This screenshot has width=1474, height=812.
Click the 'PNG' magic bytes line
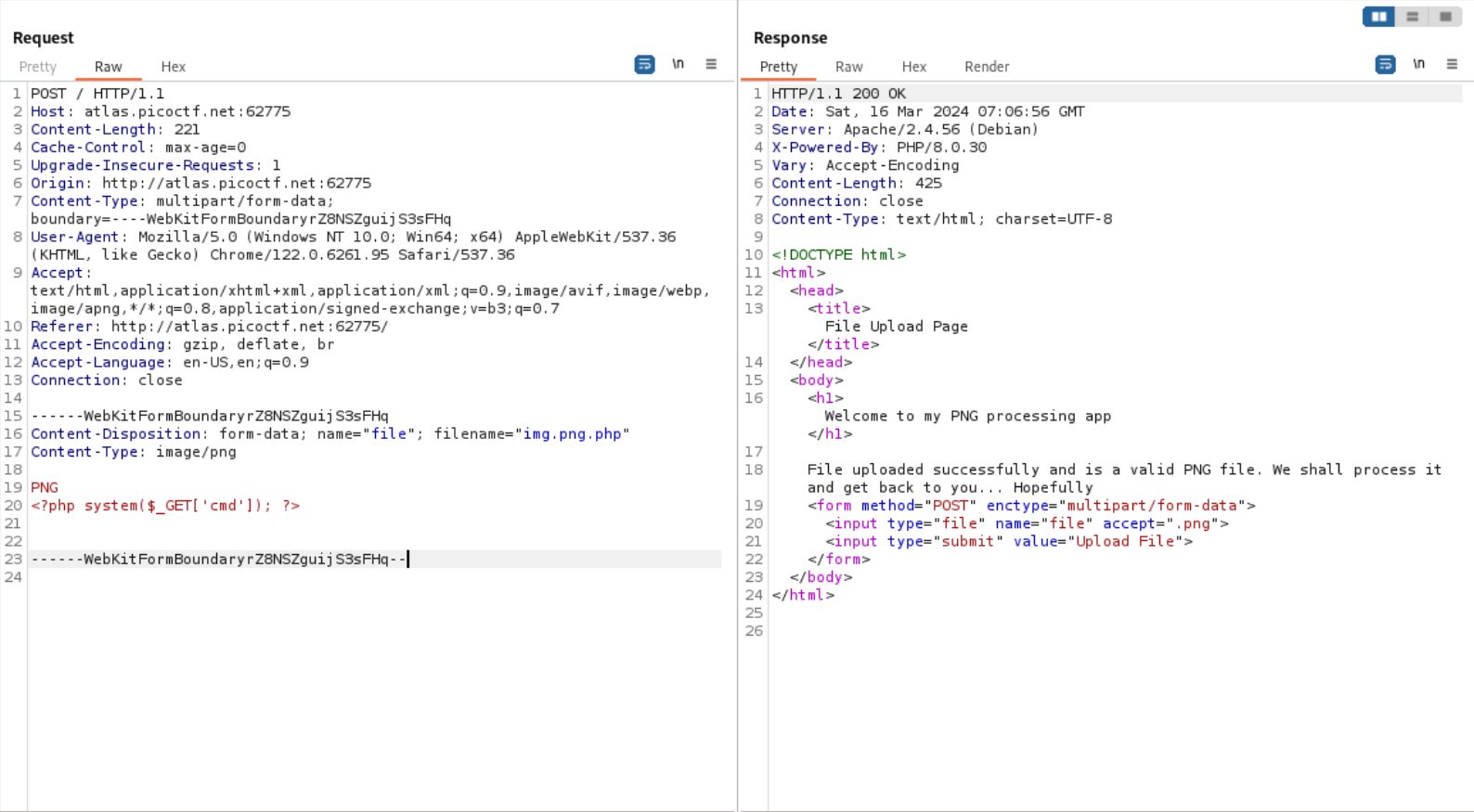coord(44,488)
